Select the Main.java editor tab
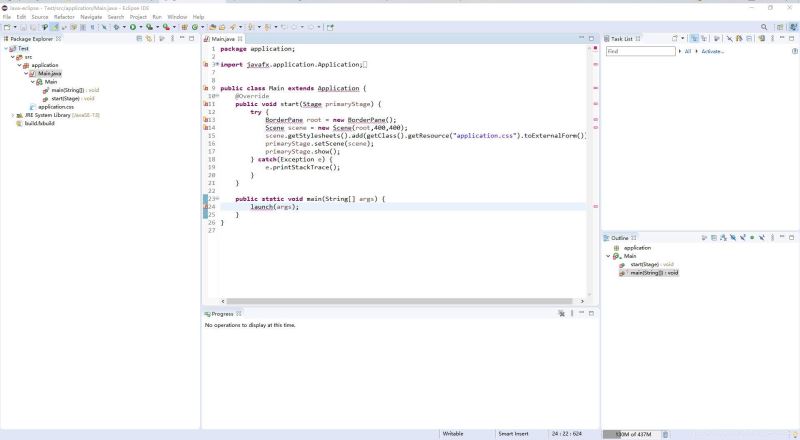The image size is (800, 440). pos(222,38)
